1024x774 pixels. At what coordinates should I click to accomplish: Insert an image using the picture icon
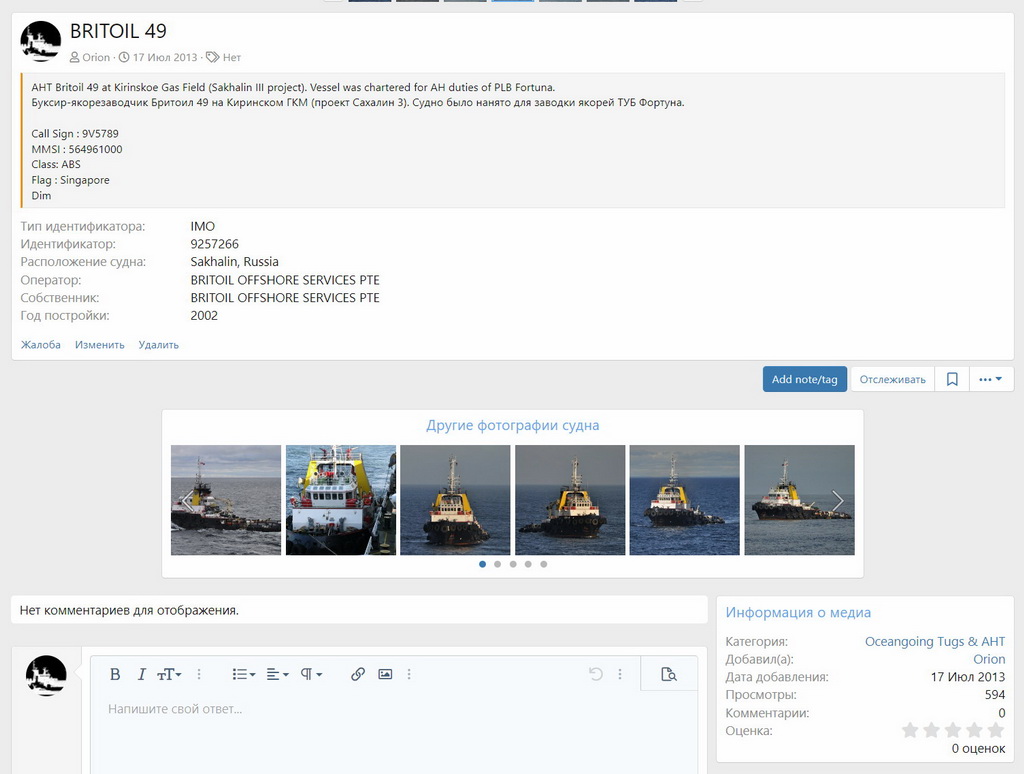(x=385, y=674)
